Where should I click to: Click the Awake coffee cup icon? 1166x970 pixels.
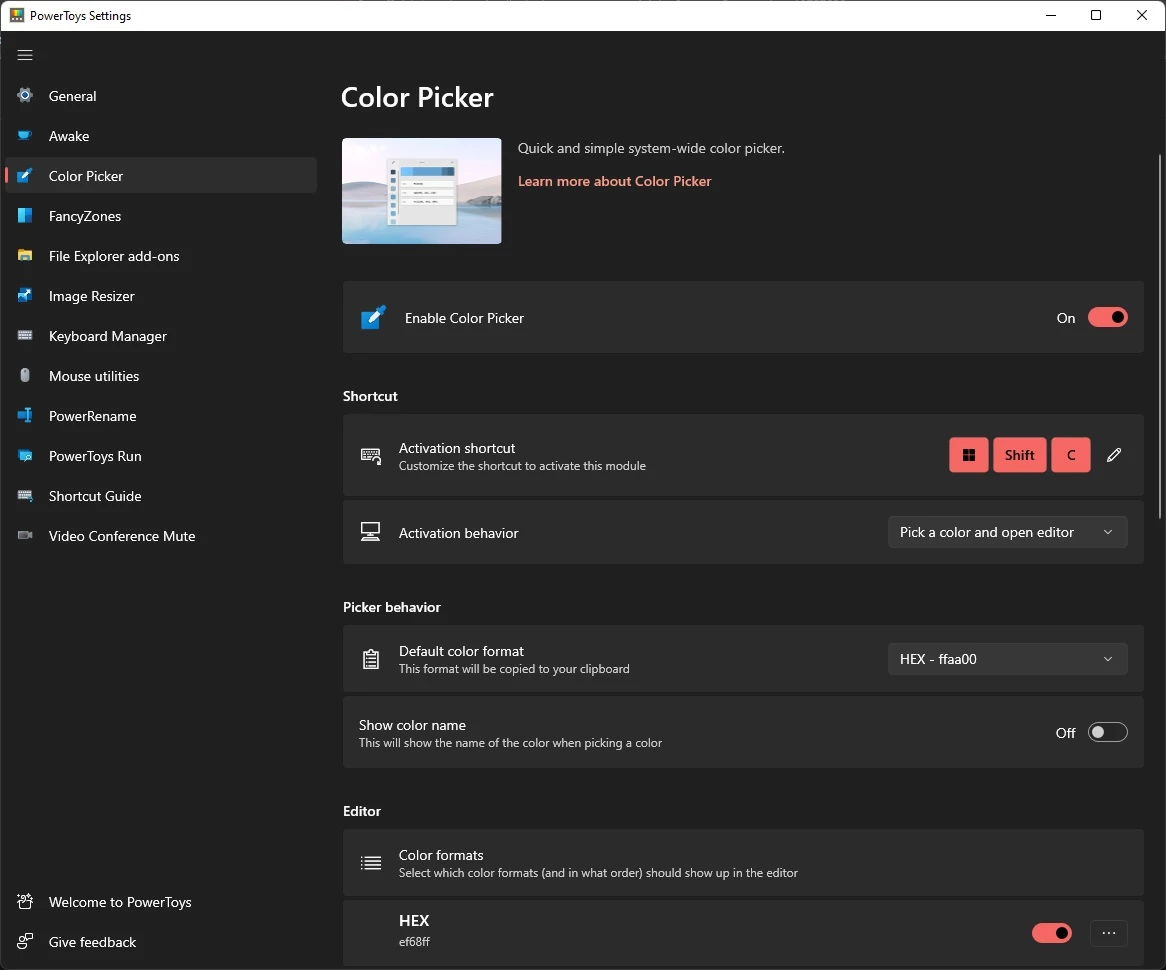pyautogui.click(x=25, y=135)
